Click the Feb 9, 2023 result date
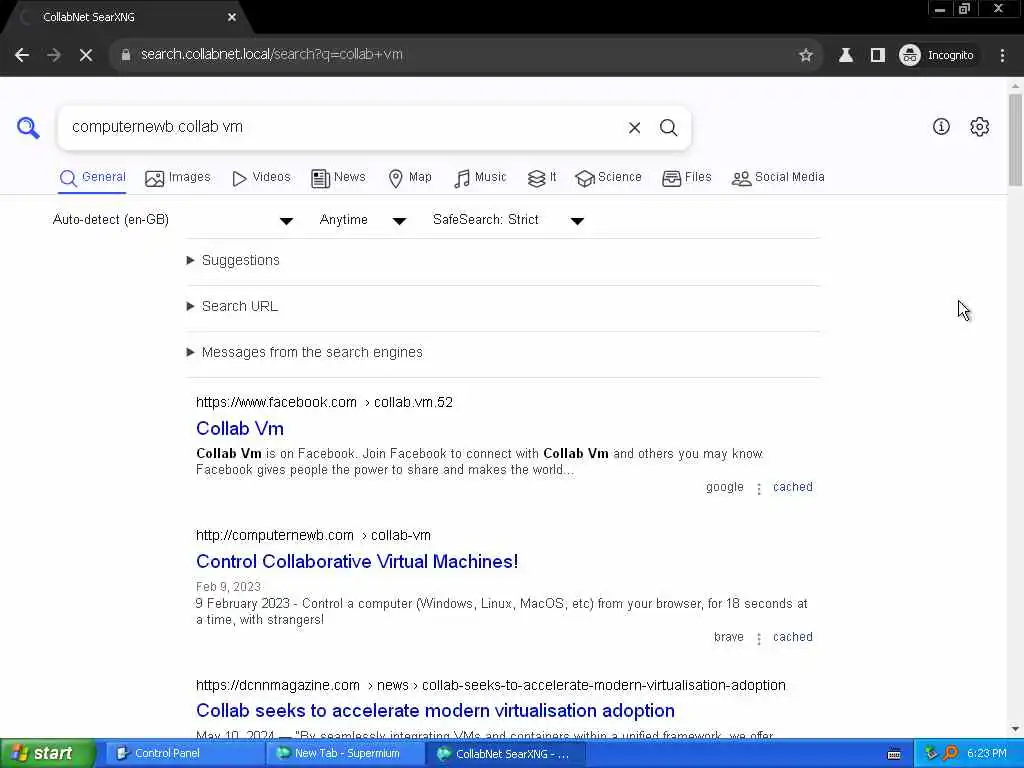The image size is (1024, 768). pyautogui.click(x=229, y=587)
